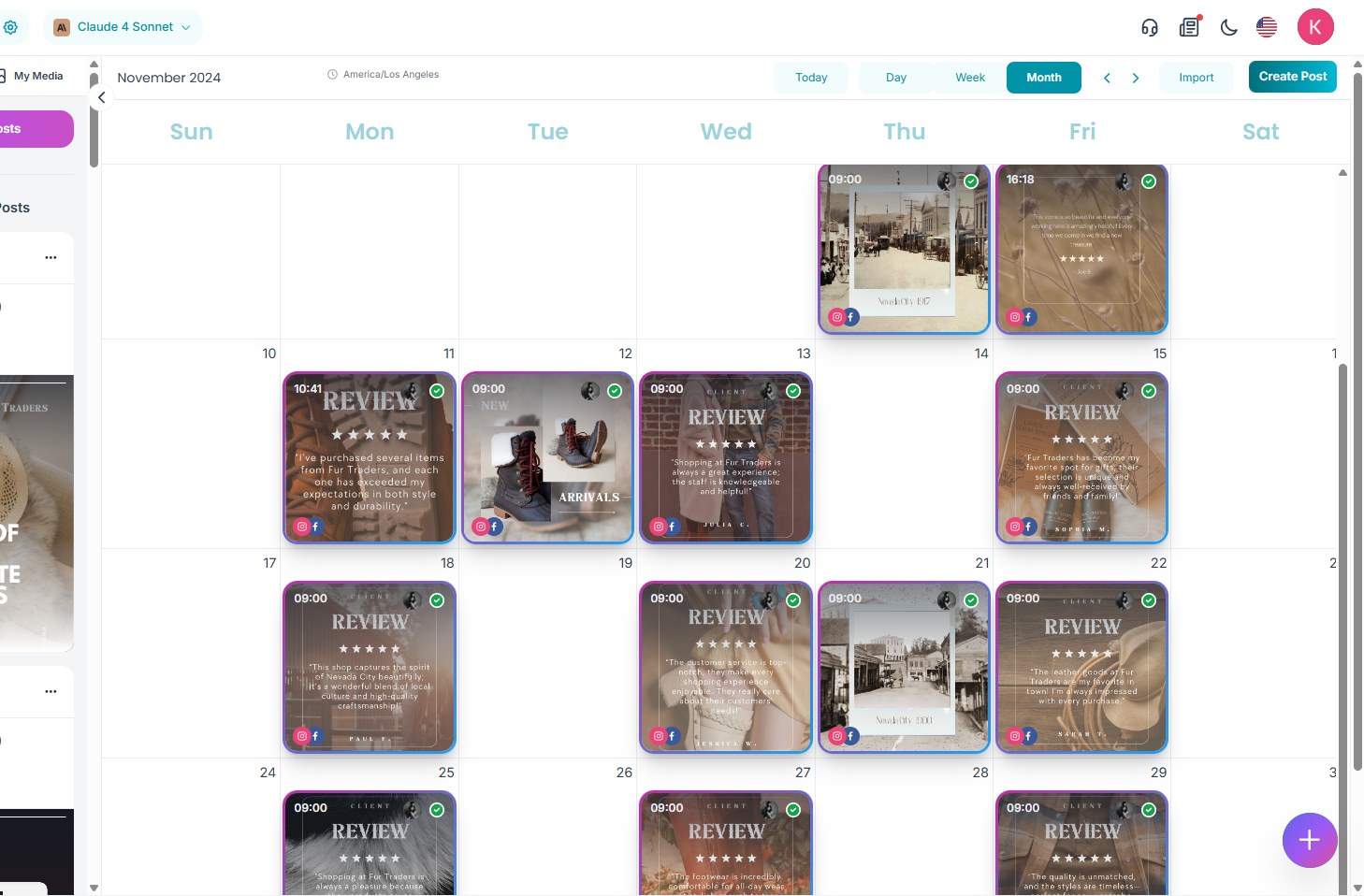Open the news updates icon with red dot
1364x896 pixels.
1190,26
